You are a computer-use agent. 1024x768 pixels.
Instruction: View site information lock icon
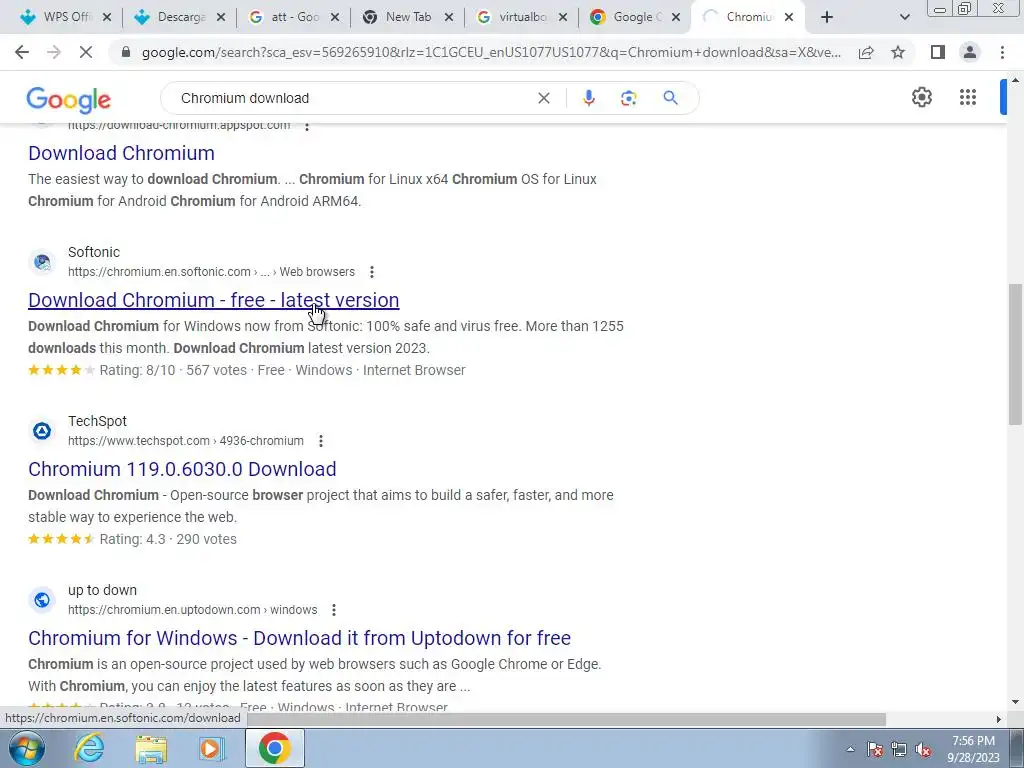coord(127,52)
